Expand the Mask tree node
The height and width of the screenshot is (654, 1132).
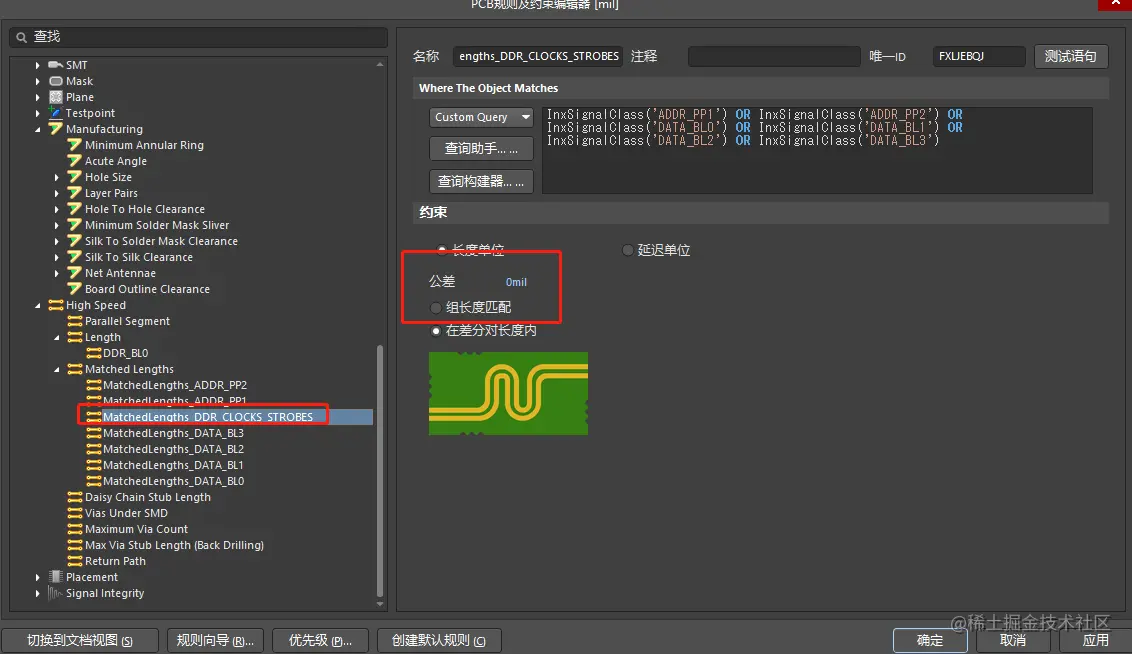tap(38, 81)
